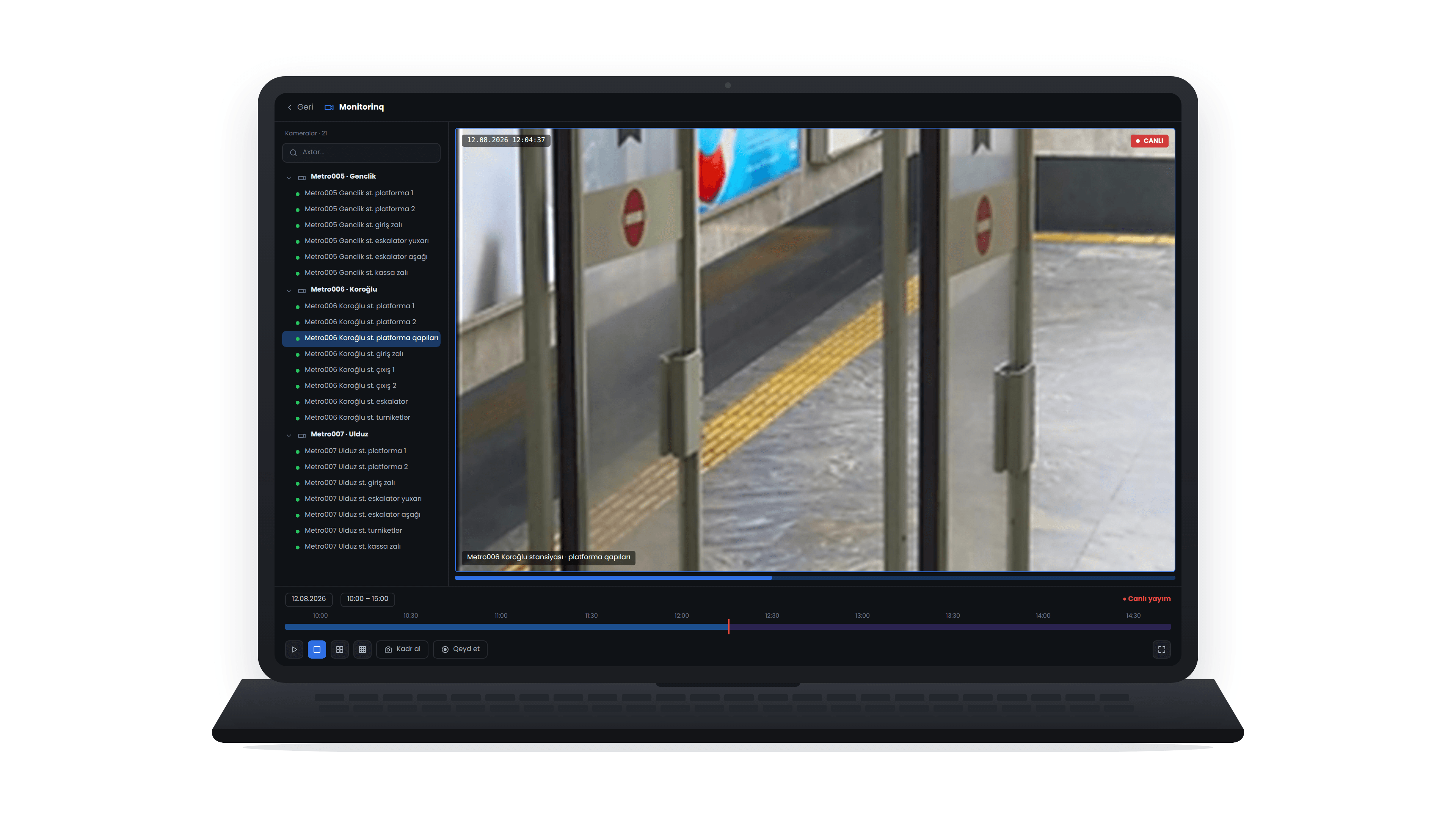The width and height of the screenshot is (1456, 819).
Task: Switch to 2x2 grid layout
Action: (x=340, y=650)
